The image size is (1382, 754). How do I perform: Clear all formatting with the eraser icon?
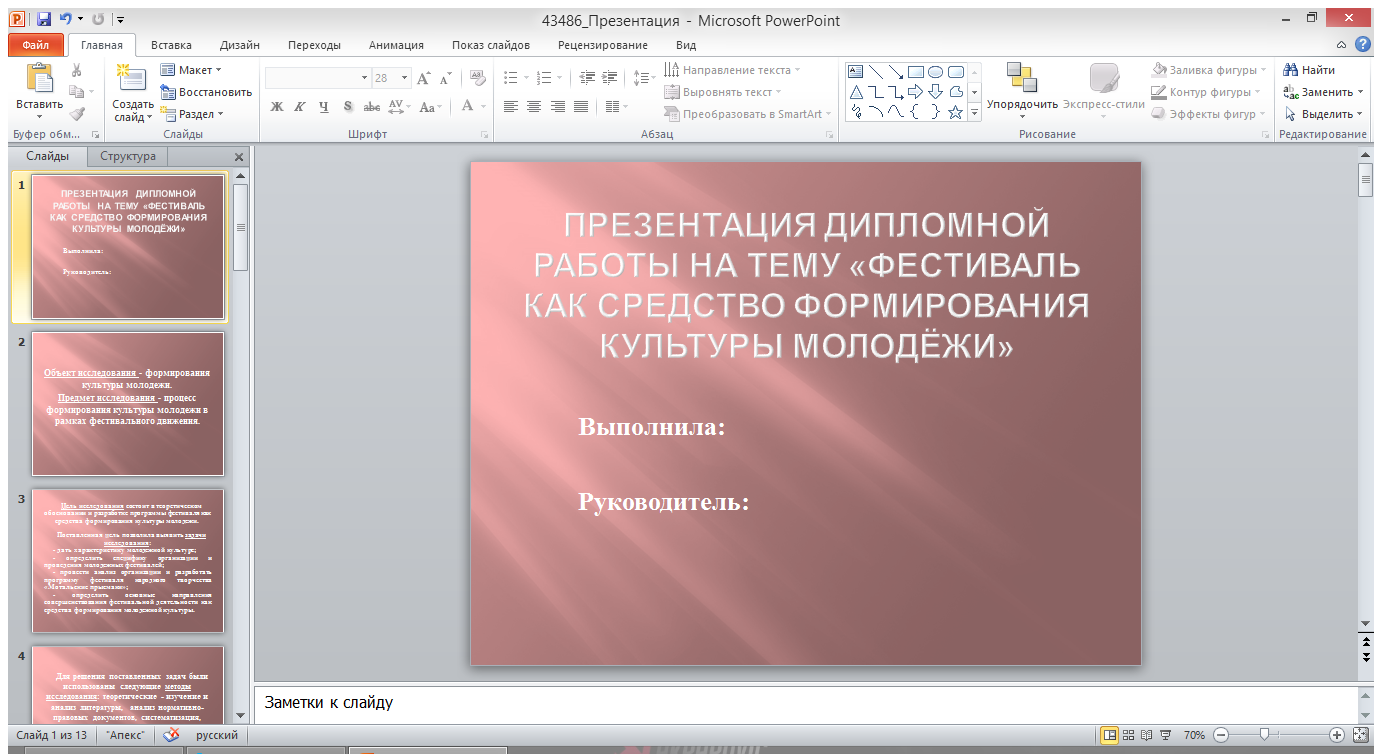pos(477,78)
